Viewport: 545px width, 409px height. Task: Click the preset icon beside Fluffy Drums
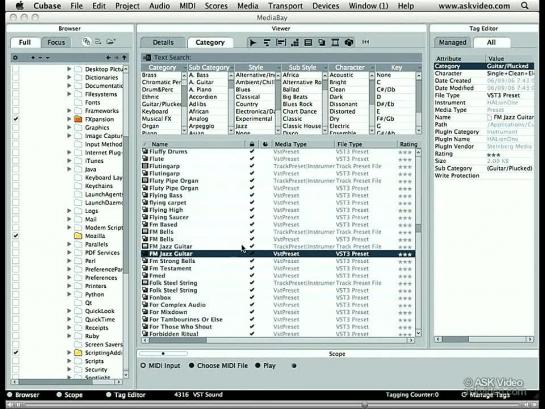[x=145, y=152]
